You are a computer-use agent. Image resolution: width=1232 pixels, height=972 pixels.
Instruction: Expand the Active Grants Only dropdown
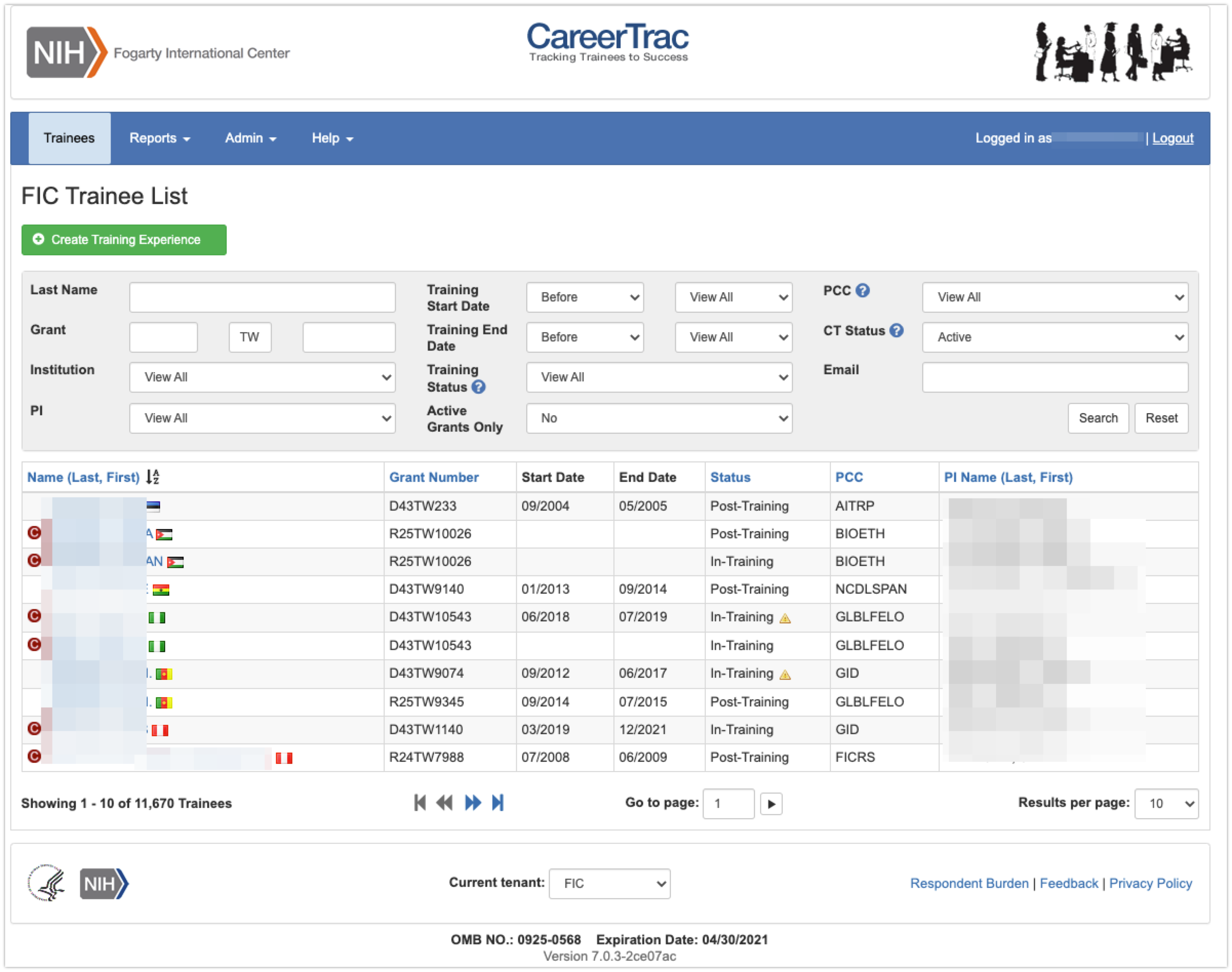click(x=659, y=418)
